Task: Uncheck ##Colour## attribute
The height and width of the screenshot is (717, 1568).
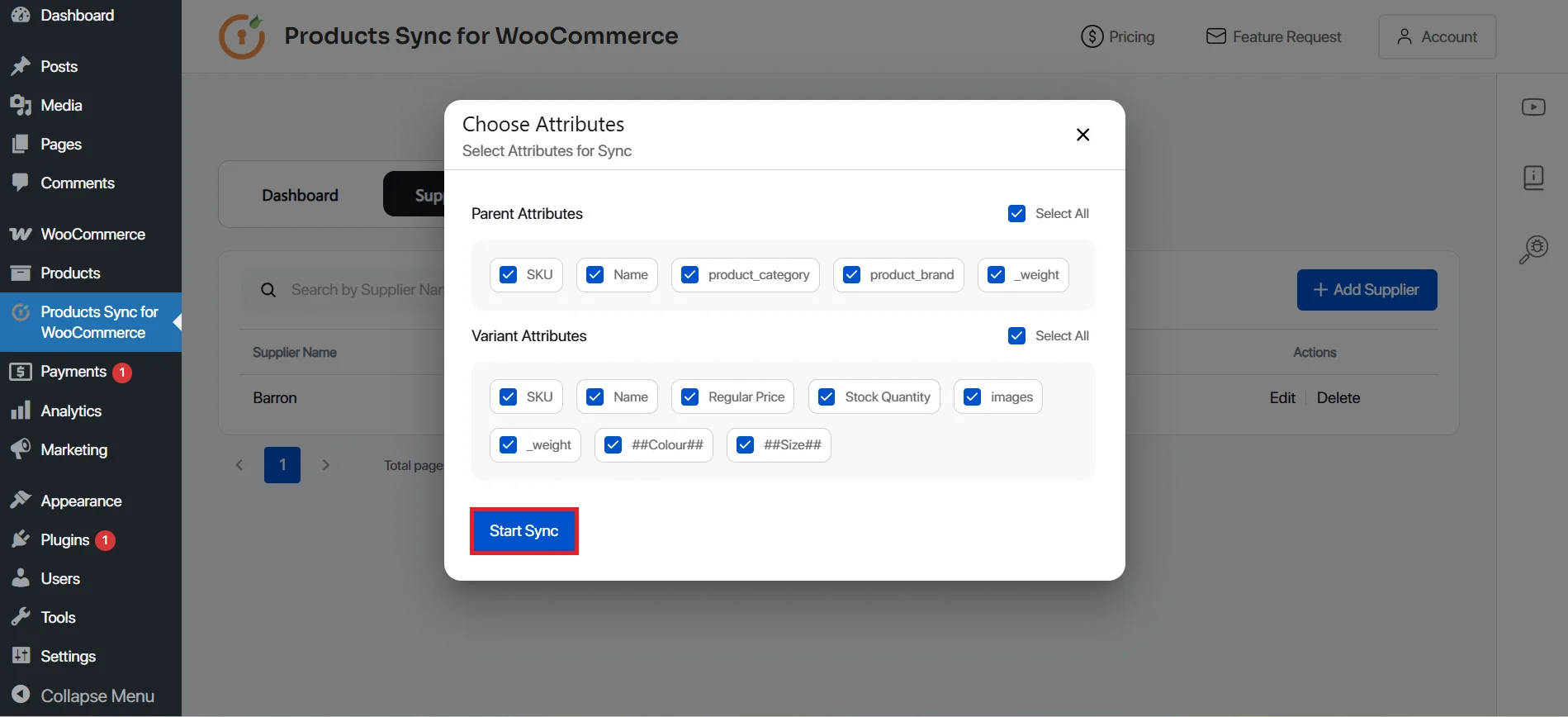Action: tap(613, 445)
